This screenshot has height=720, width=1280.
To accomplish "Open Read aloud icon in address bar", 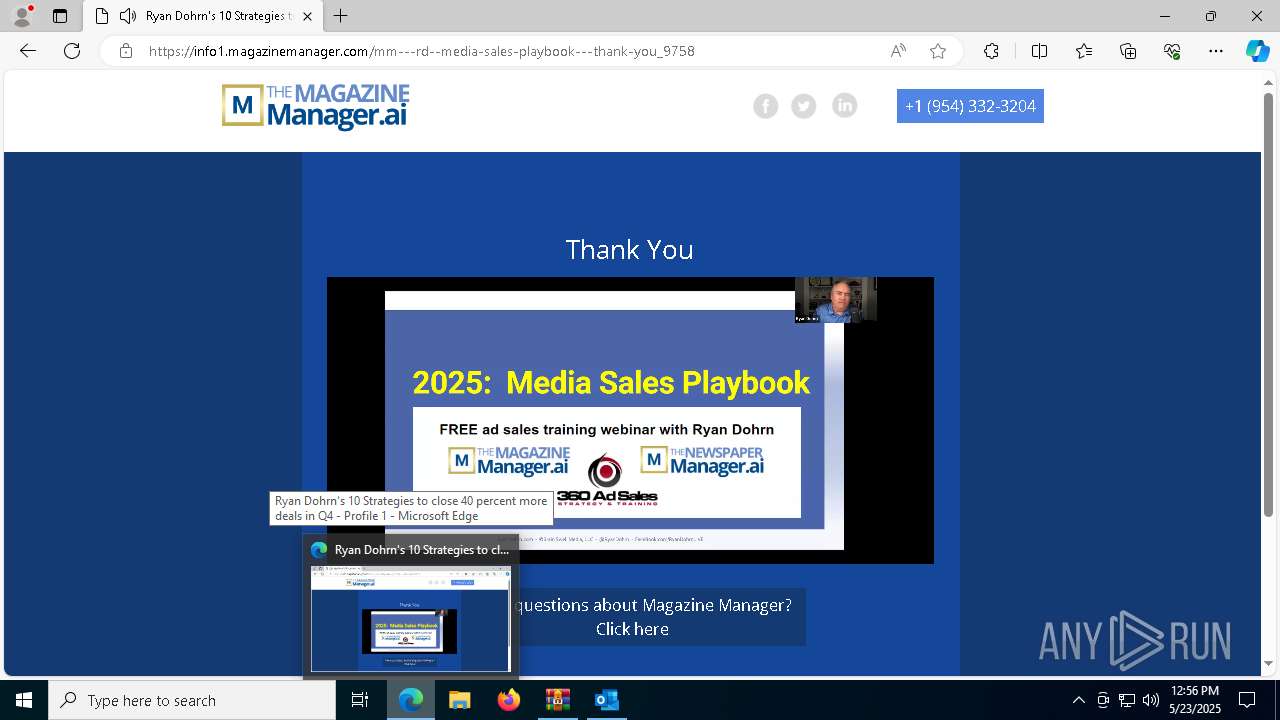I will (x=898, y=51).
